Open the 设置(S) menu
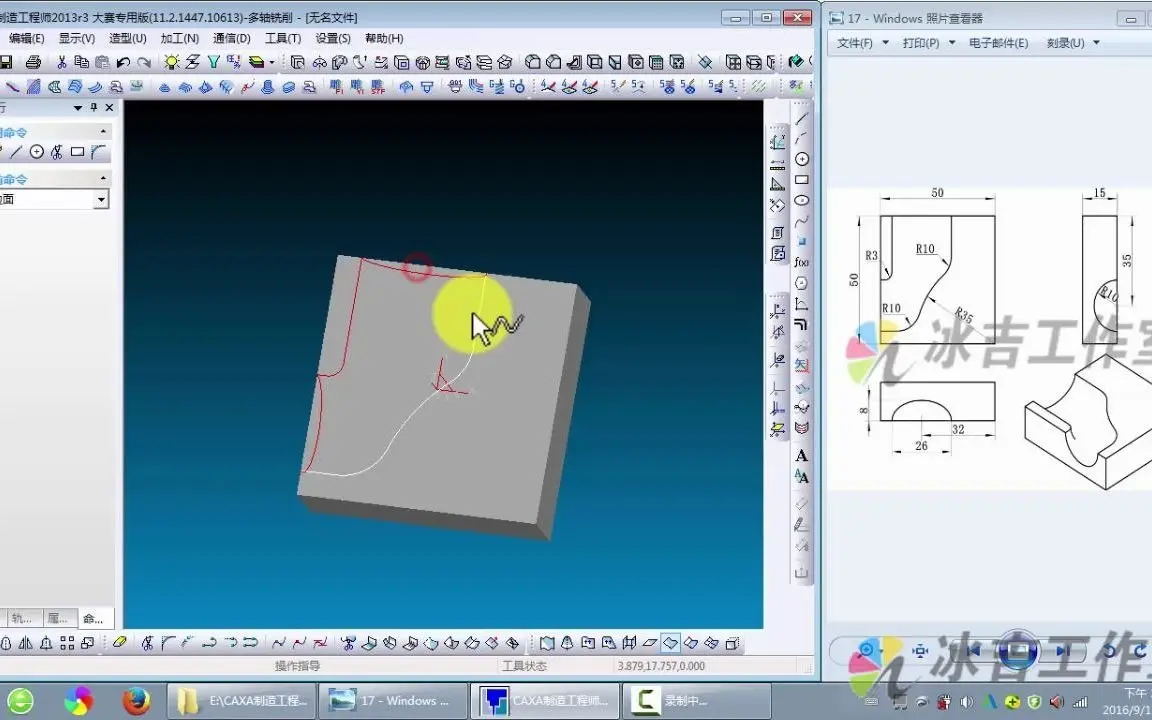Image resolution: width=1152 pixels, height=720 pixels. coord(333,38)
